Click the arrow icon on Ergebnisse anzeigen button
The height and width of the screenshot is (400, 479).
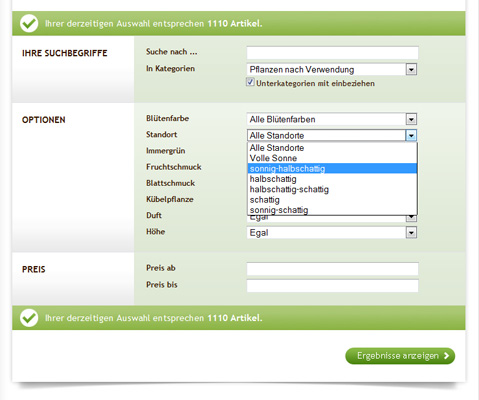[x=447, y=356]
